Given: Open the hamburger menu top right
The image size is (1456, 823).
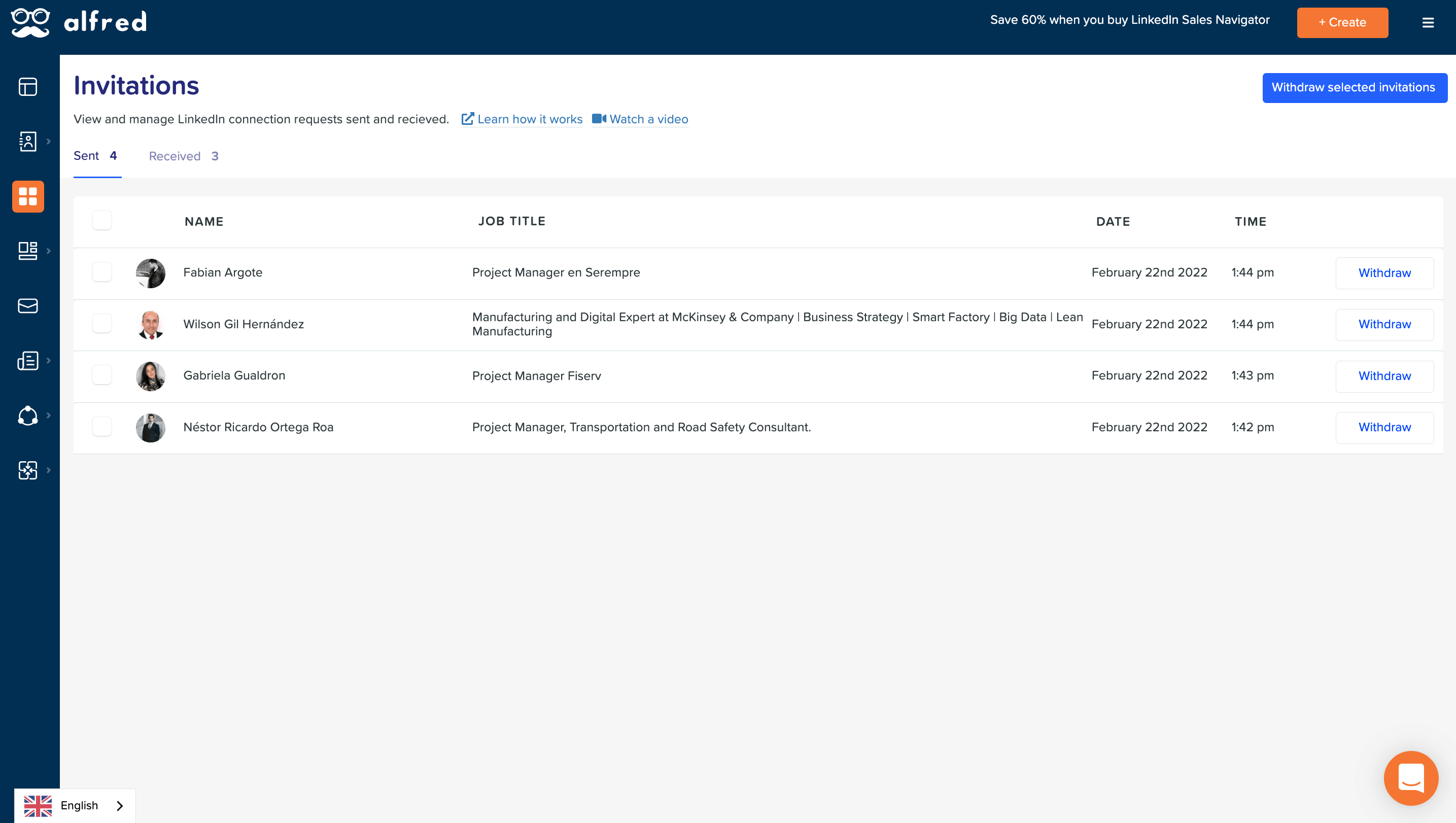Looking at the screenshot, I should 1428,23.
